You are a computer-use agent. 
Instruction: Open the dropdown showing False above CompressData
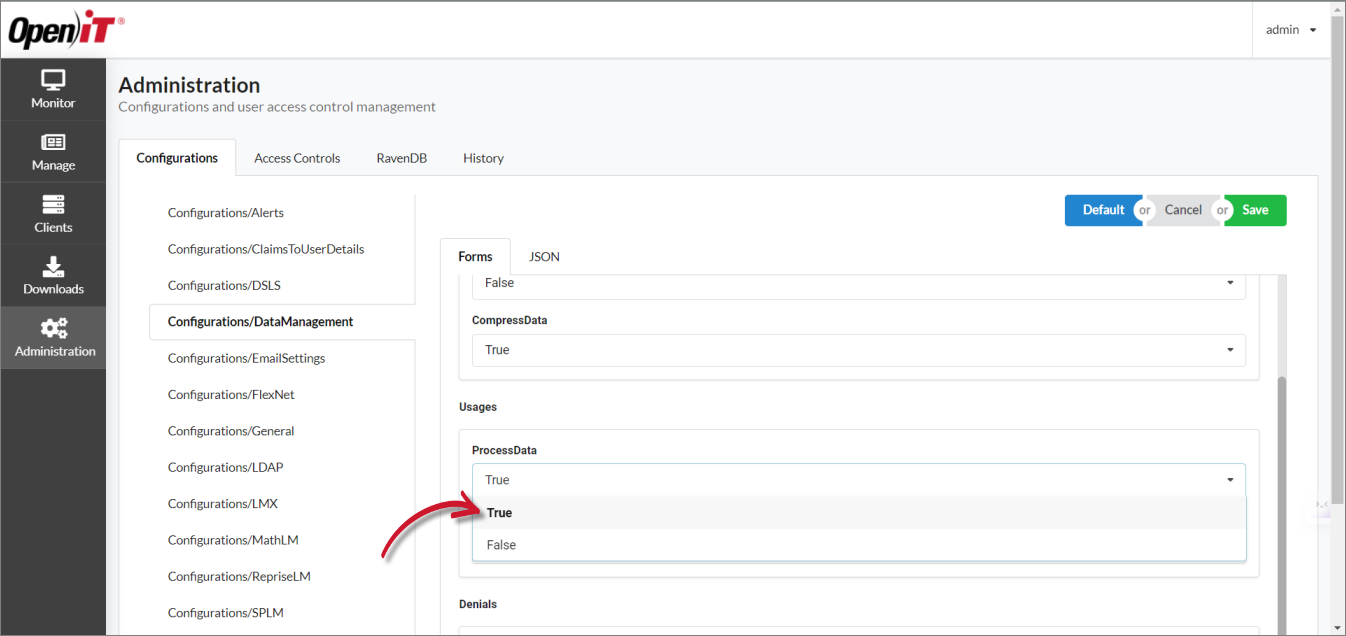coord(859,284)
